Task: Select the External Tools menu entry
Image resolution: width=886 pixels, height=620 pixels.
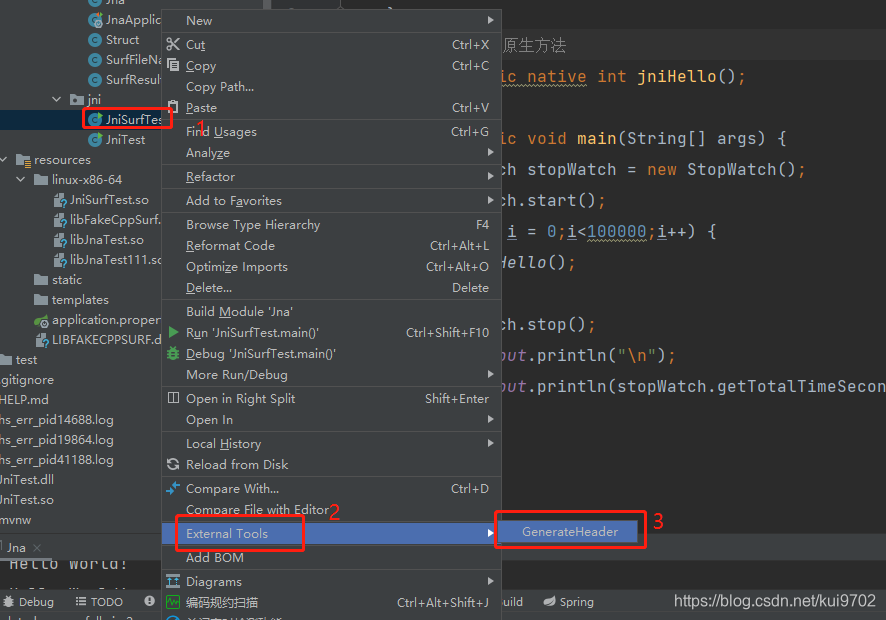Action: (331, 534)
